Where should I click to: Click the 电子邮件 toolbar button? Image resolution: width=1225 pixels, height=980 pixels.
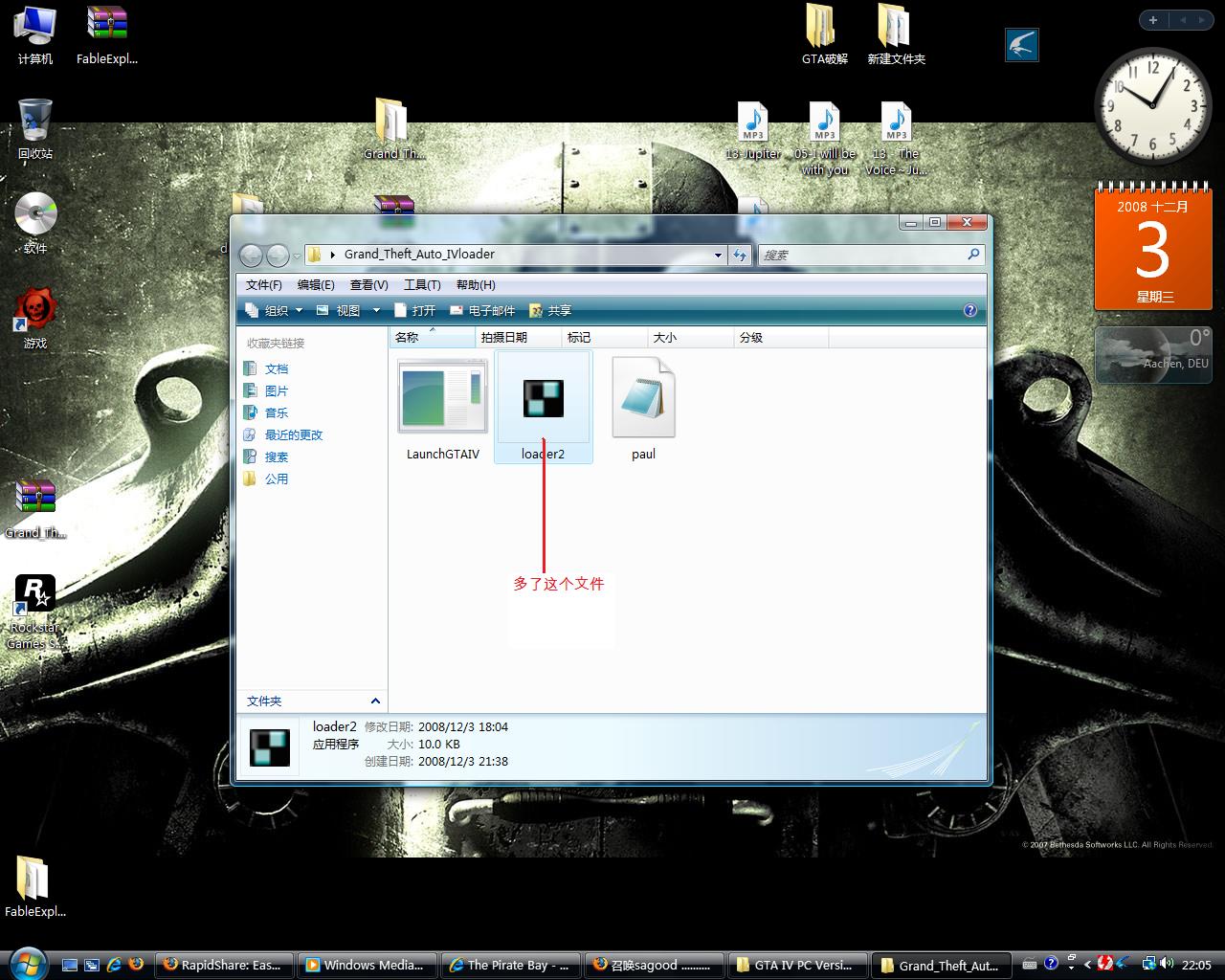click(482, 310)
